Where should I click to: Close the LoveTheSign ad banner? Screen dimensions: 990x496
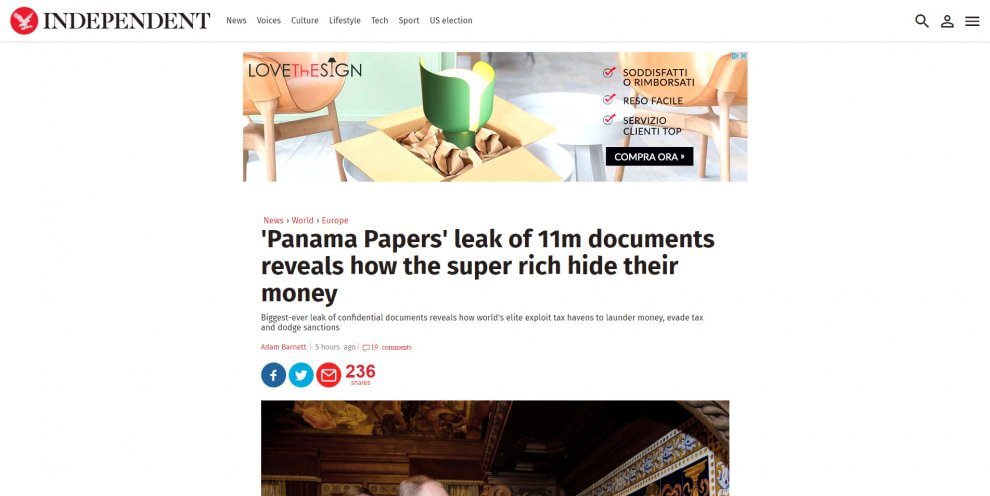(x=743, y=56)
